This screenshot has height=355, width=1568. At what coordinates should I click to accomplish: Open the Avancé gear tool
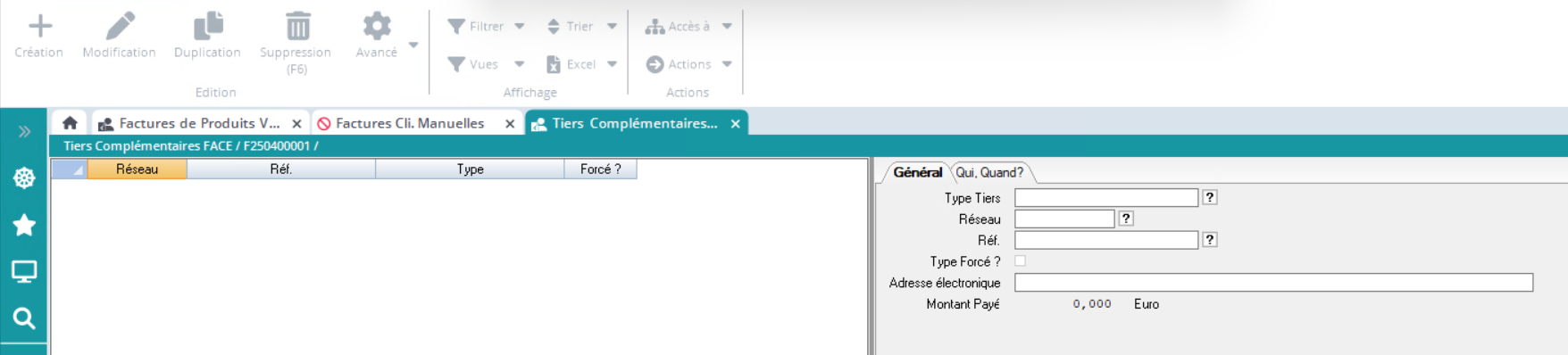[x=377, y=26]
